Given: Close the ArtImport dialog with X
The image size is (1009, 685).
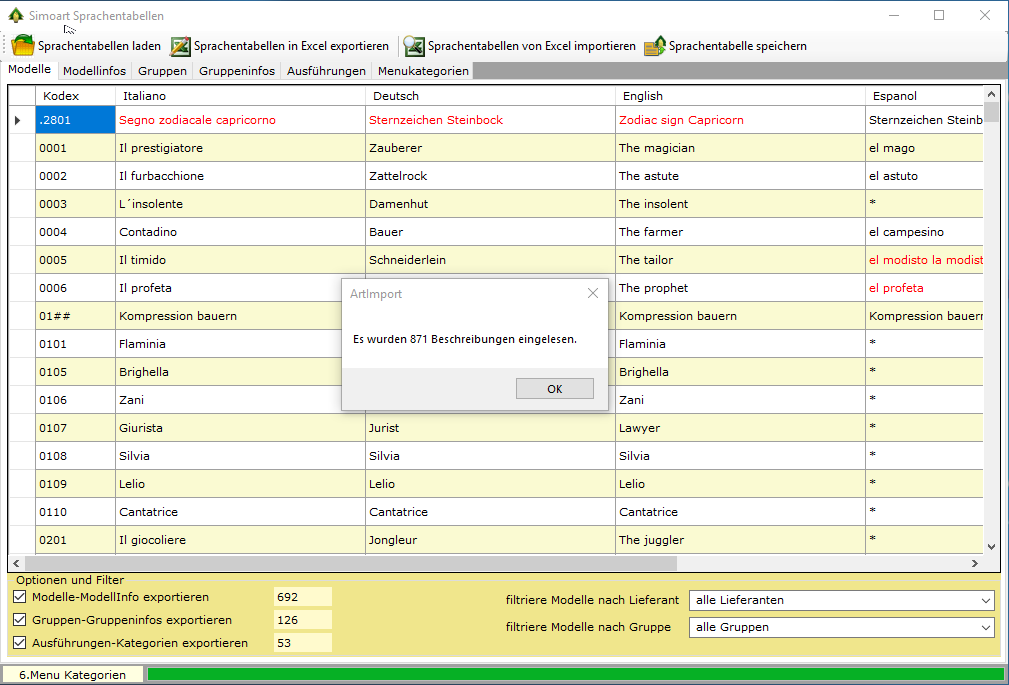Looking at the screenshot, I should tap(593, 294).
